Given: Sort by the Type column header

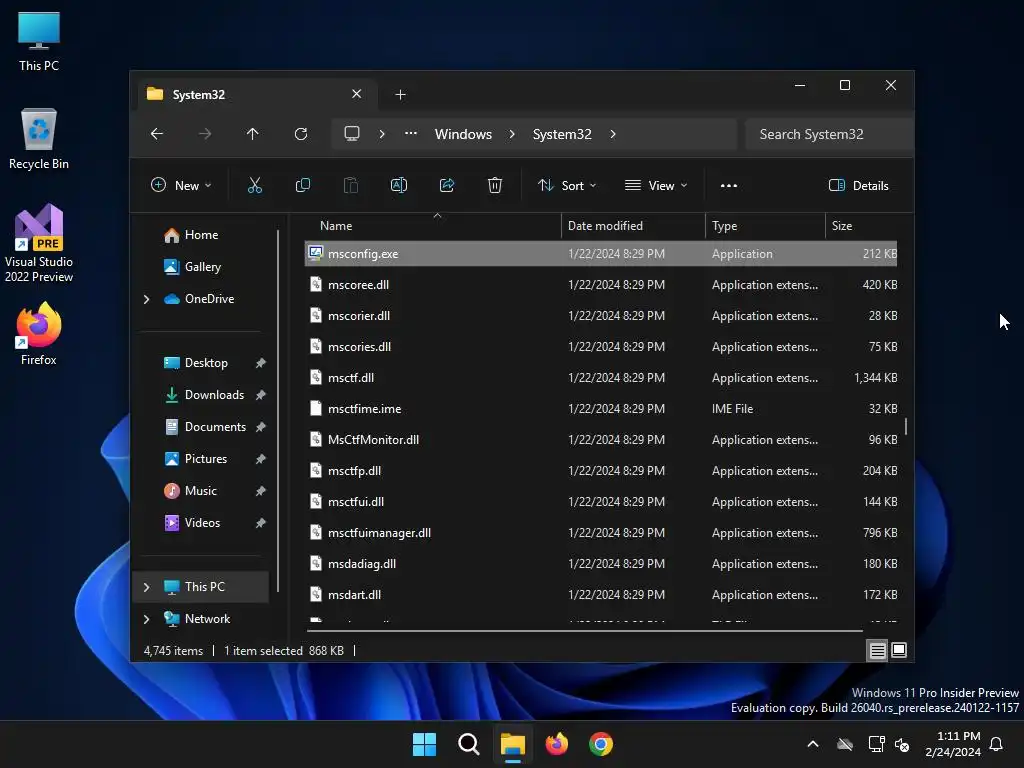Looking at the screenshot, I should click(x=765, y=226).
